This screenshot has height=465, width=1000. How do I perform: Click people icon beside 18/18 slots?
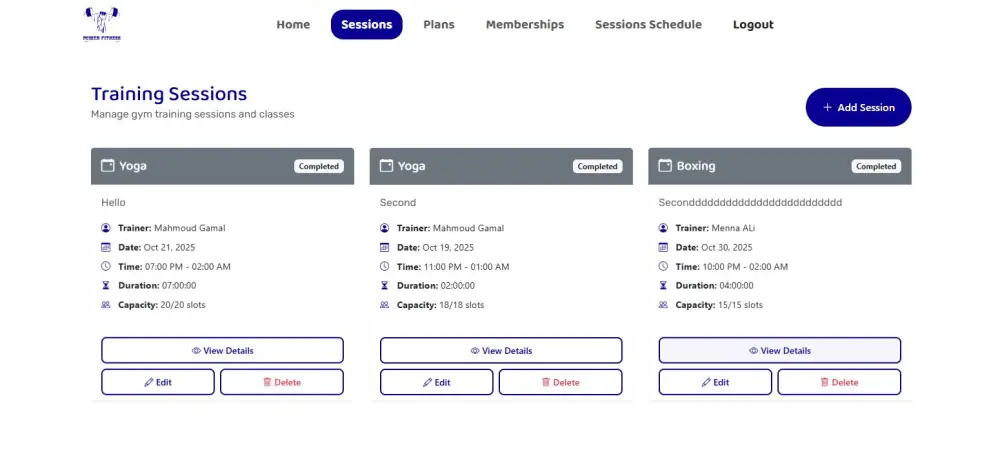[x=385, y=305]
